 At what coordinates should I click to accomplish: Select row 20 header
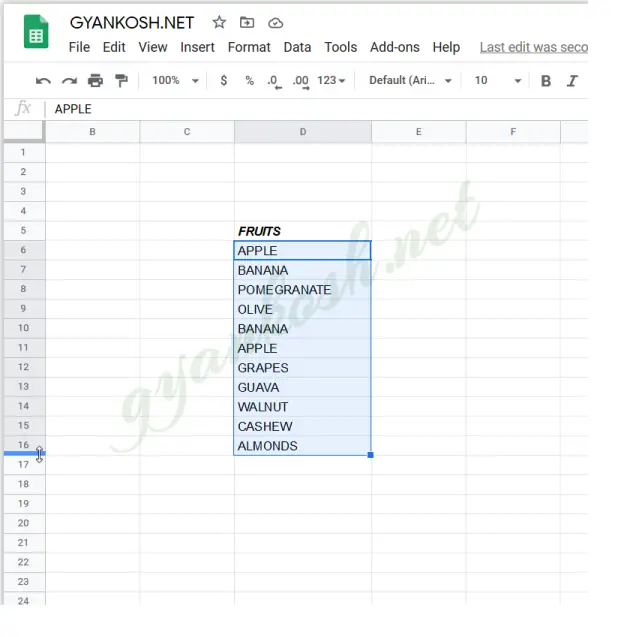[24, 523]
